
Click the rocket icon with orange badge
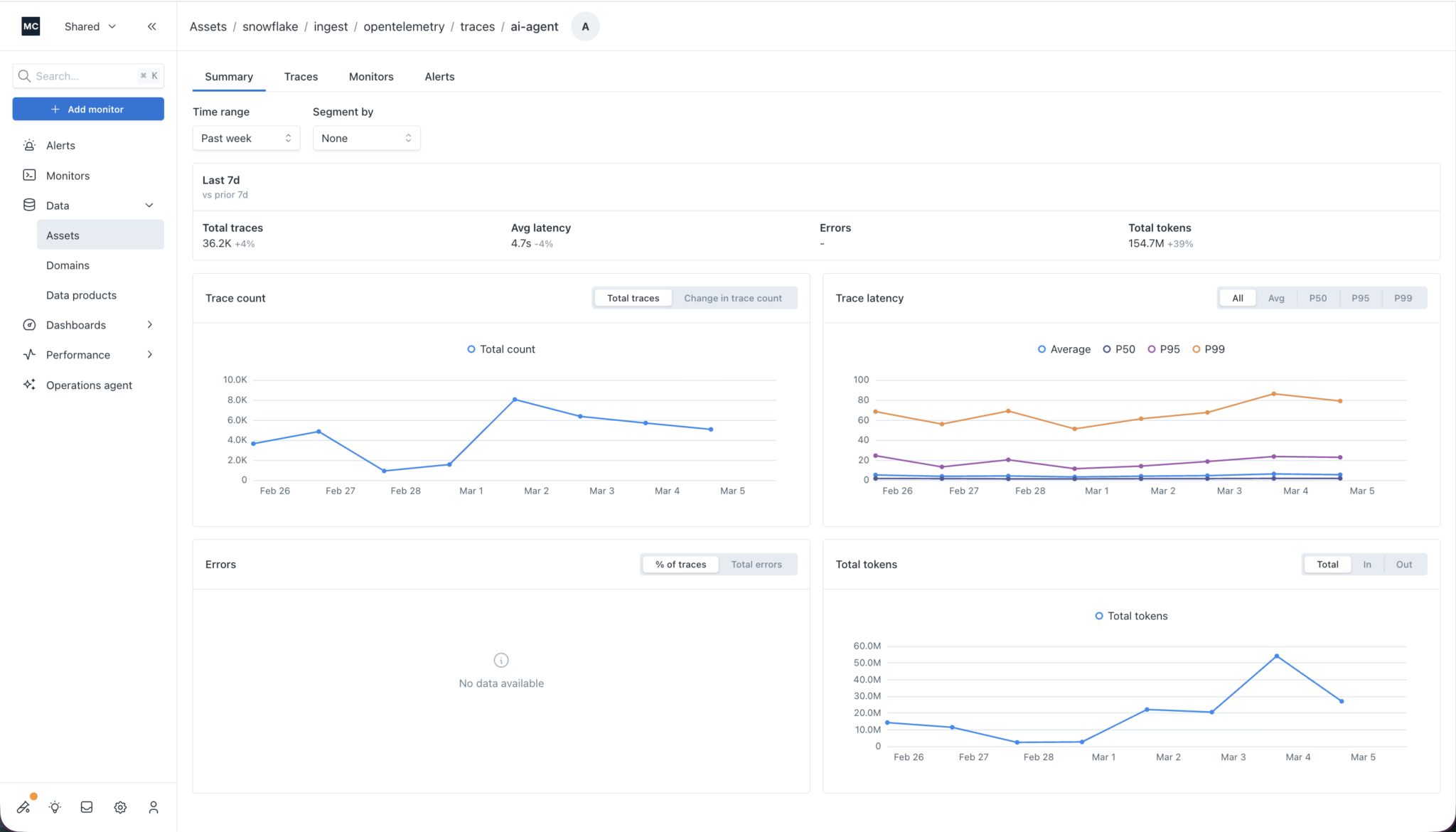coord(24,806)
